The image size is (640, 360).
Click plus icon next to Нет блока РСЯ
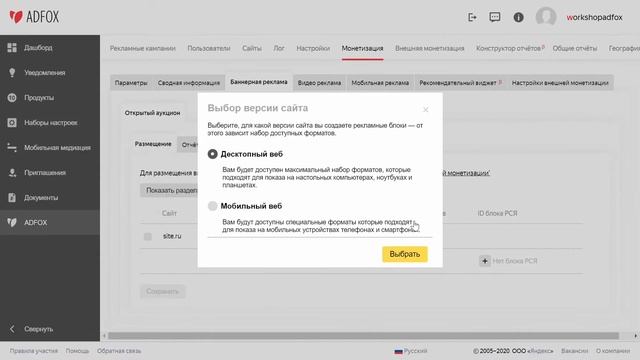(x=484, y=260)
